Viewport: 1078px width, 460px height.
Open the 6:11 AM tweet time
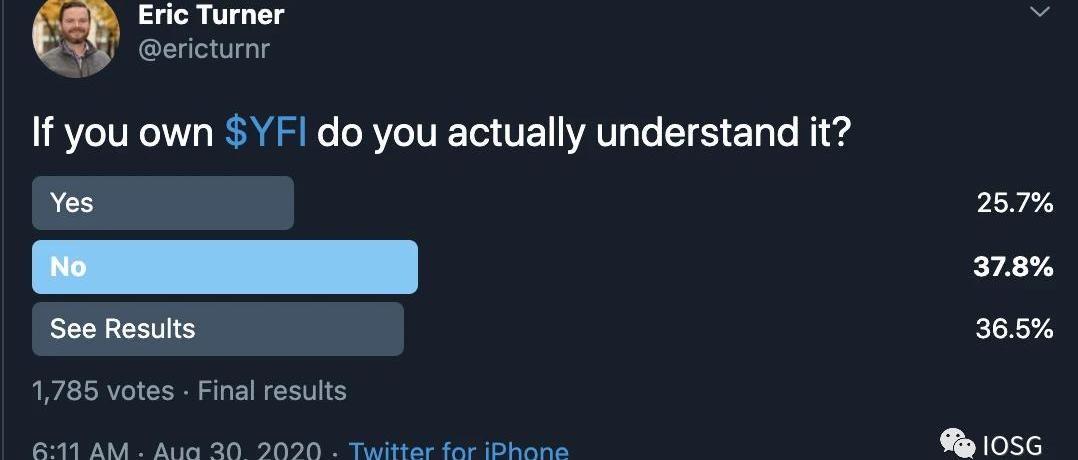pos(80,451)
